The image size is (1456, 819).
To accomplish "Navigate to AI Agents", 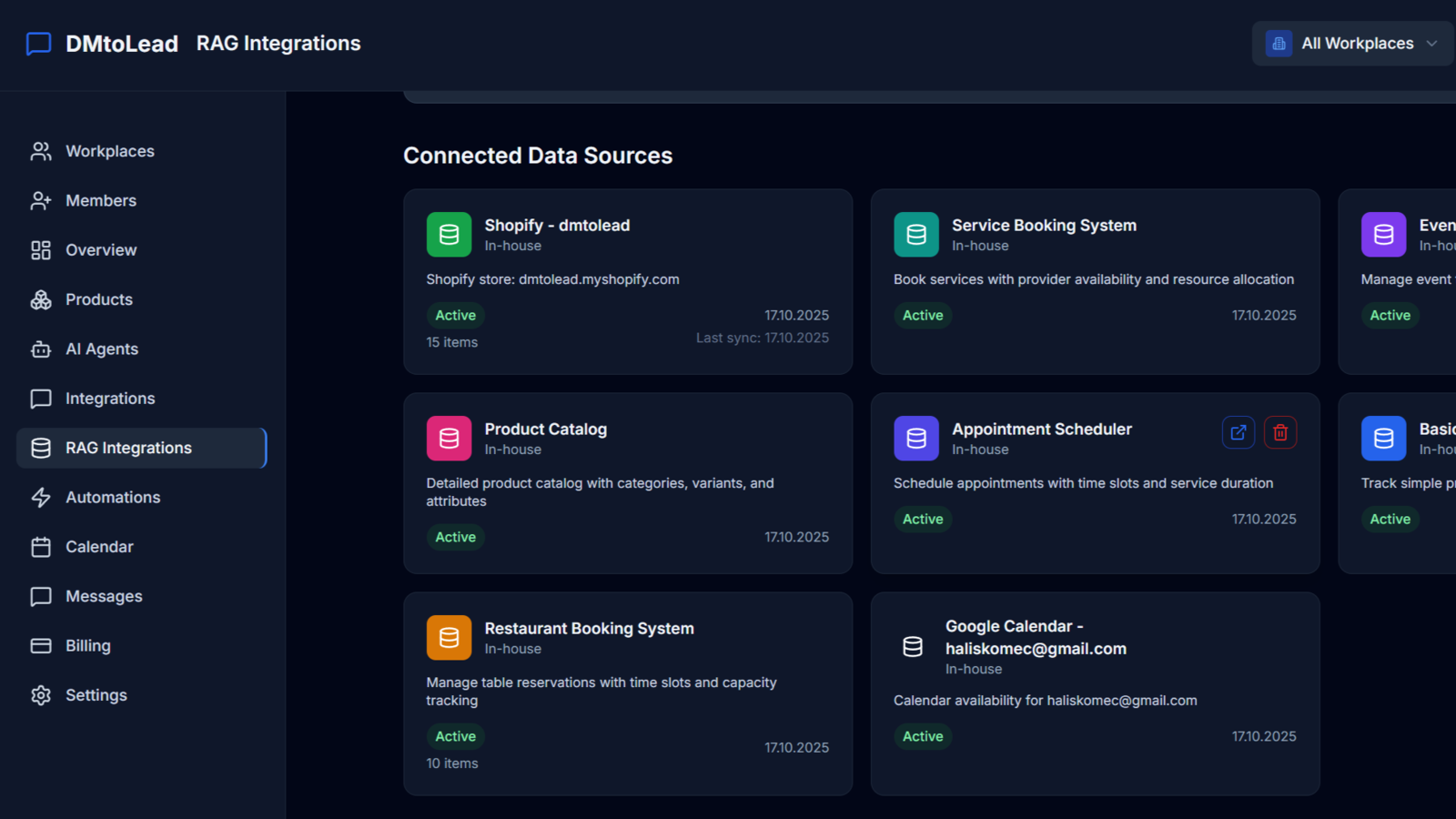I will click(x=101, y=349).
